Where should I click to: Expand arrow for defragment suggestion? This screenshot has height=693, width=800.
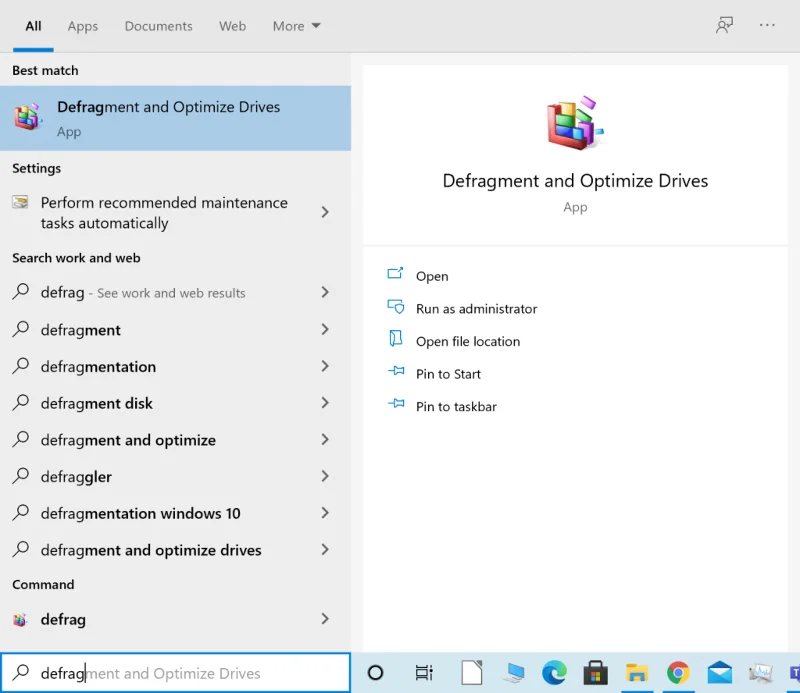325,329
